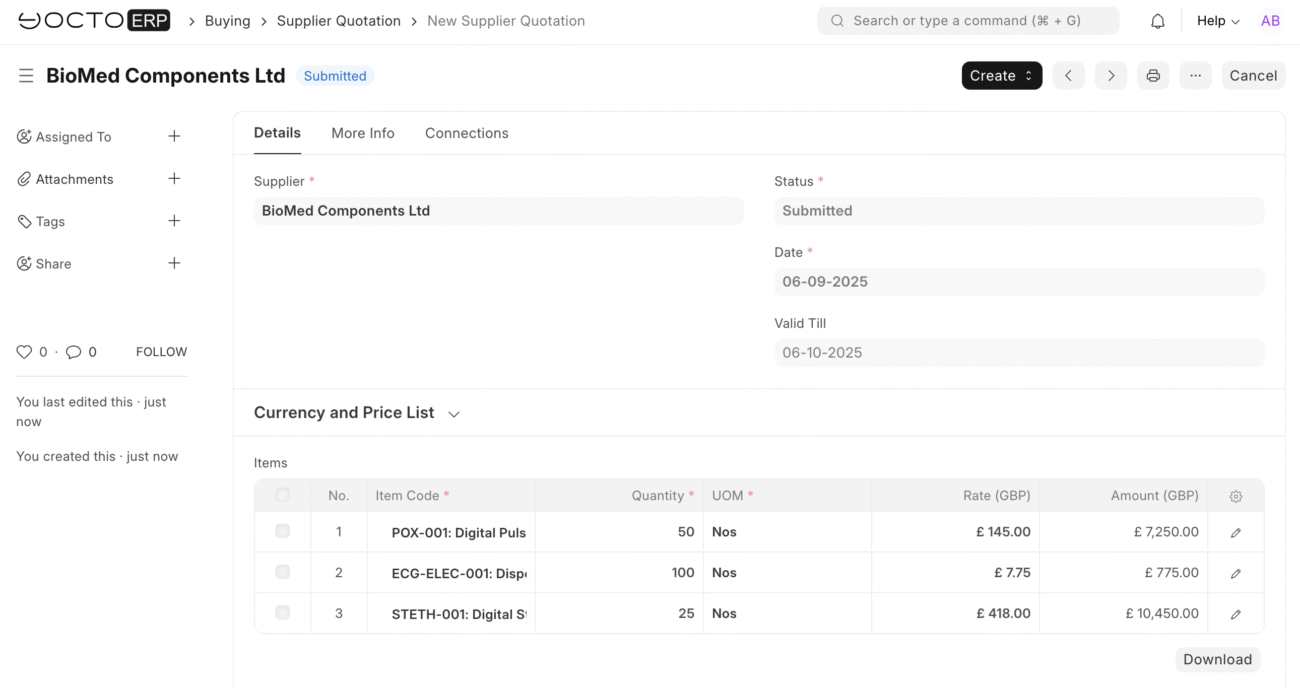Click the Status field showing Submitted

pyautogui.click(x=1019, y=211)
